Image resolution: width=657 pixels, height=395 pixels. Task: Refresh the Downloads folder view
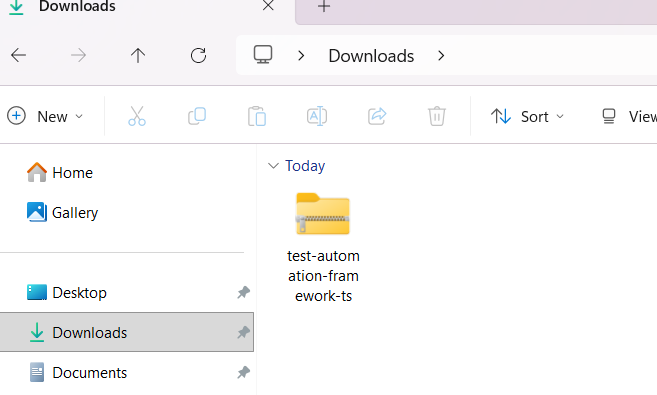(198, 55)
